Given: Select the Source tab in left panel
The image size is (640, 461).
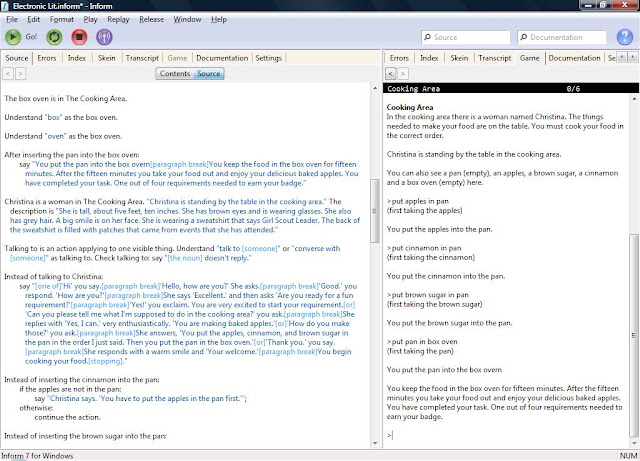Looking at the screenshot, I should click(17, 58).
